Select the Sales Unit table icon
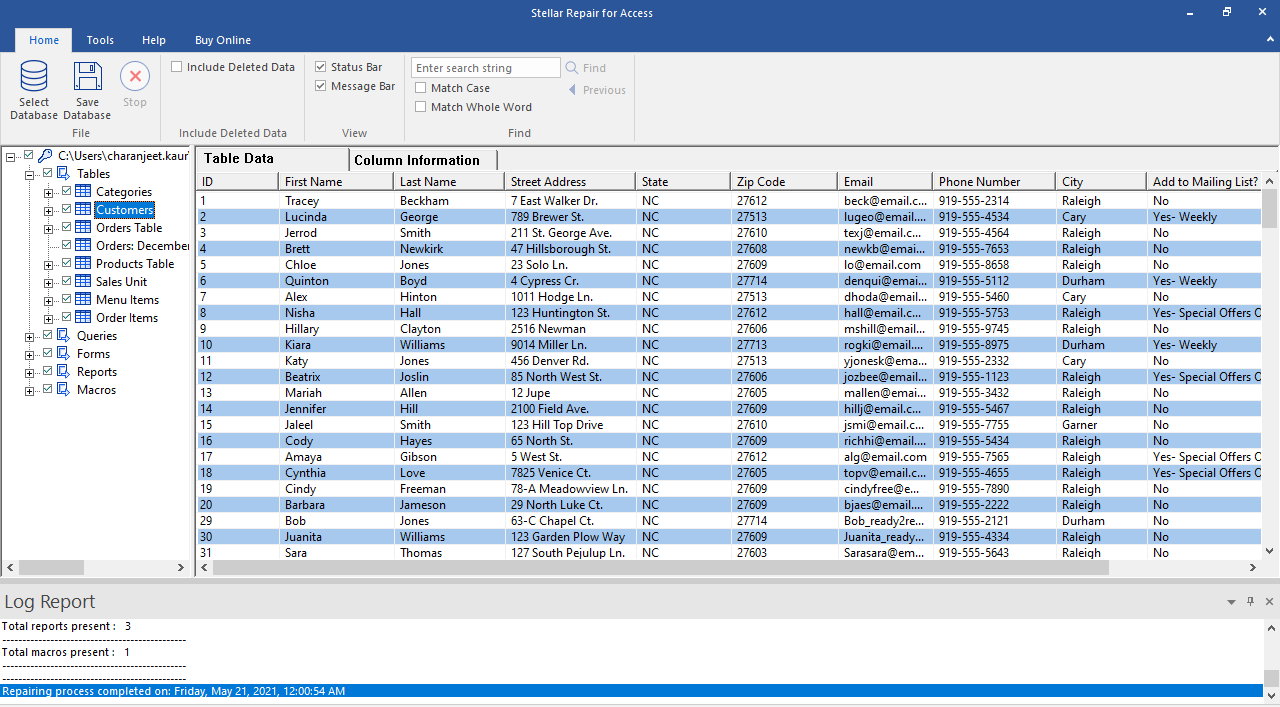1280x707 pixels. coord(82,281)
